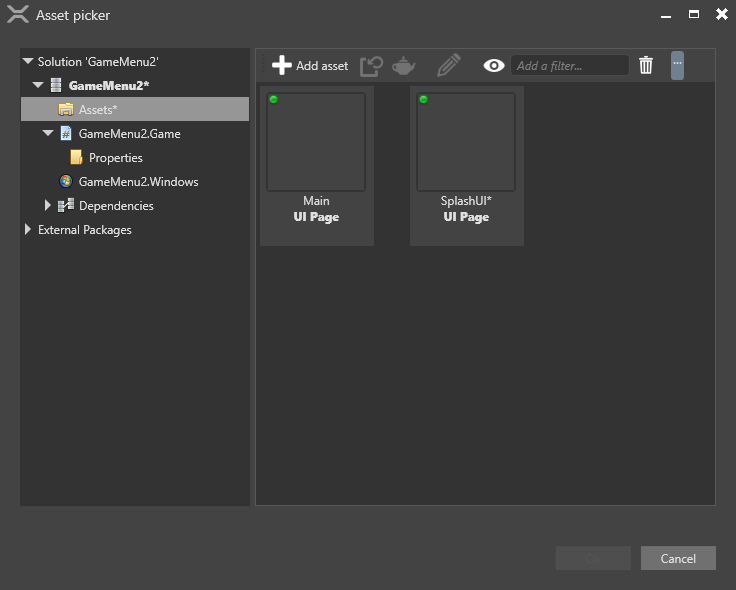The image size is (736, 590).
Task: Select the Properties folder
Action: [x=115, y=158]
